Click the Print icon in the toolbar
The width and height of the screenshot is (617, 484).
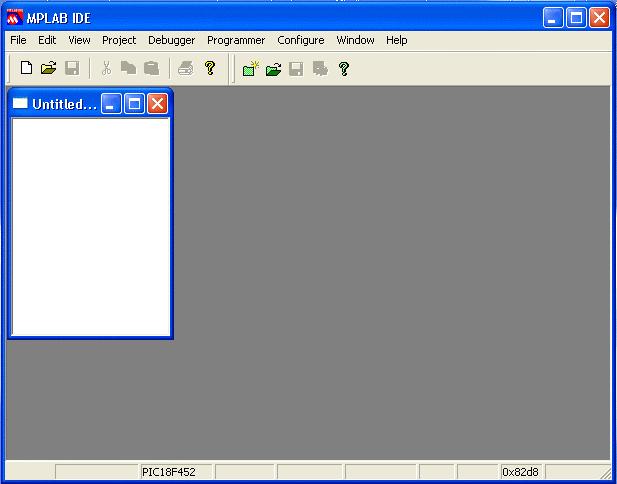coord(186,68)
